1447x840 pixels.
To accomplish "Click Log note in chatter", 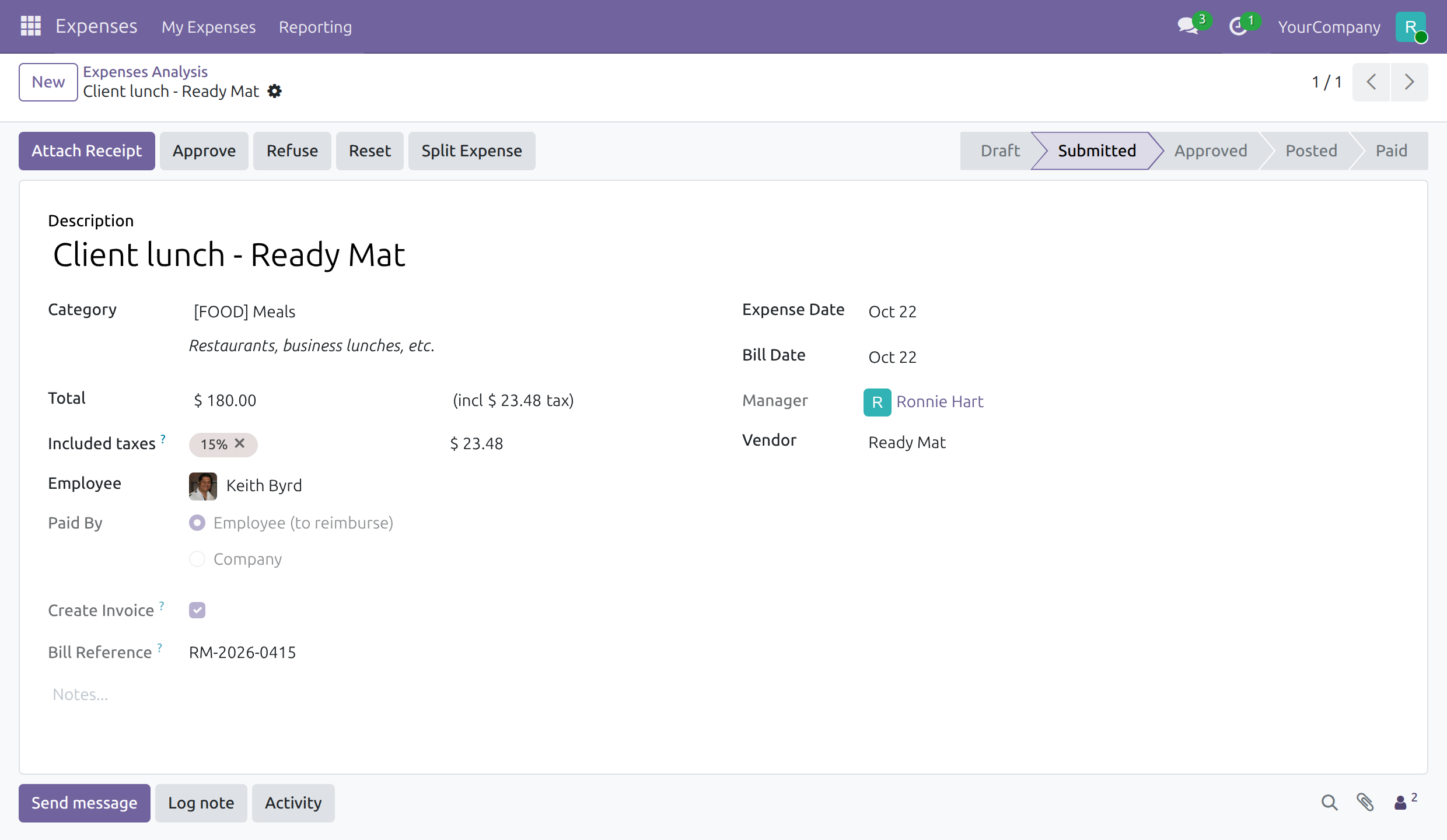I will pyautogui.click(x=201, y=803).
